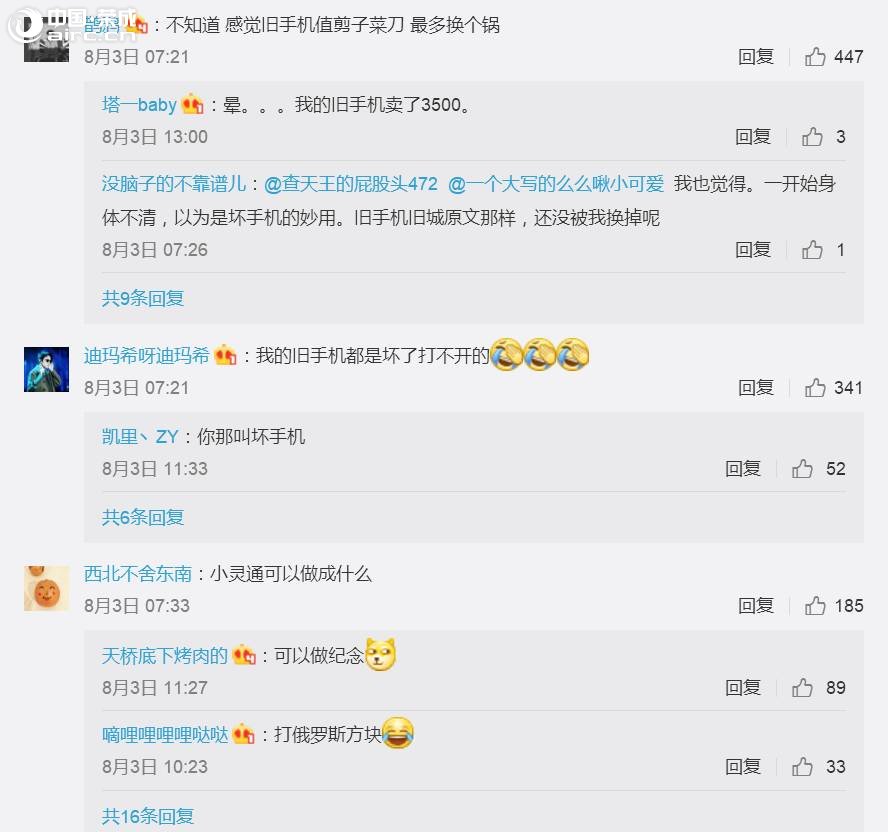The image size is (888, 832).
Task: Reply to 塔一baby's comment
Action: [753, 136]
